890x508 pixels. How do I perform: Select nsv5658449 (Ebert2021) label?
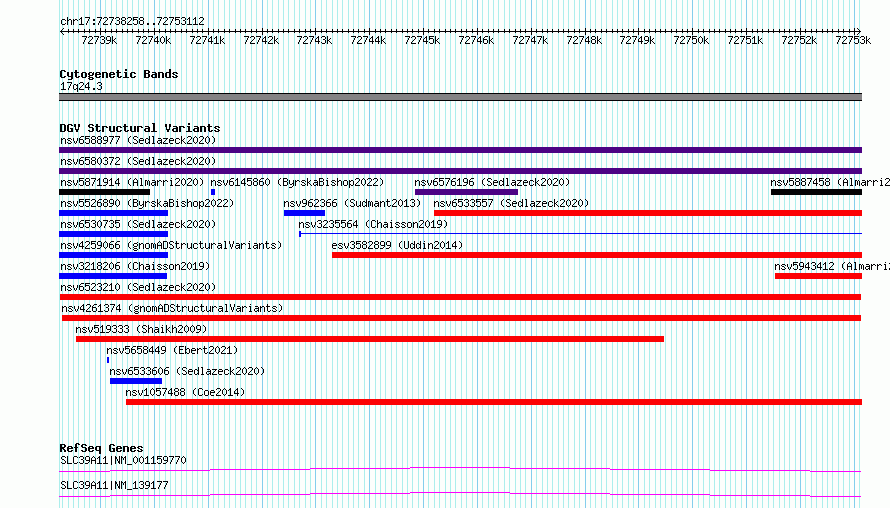172,350
